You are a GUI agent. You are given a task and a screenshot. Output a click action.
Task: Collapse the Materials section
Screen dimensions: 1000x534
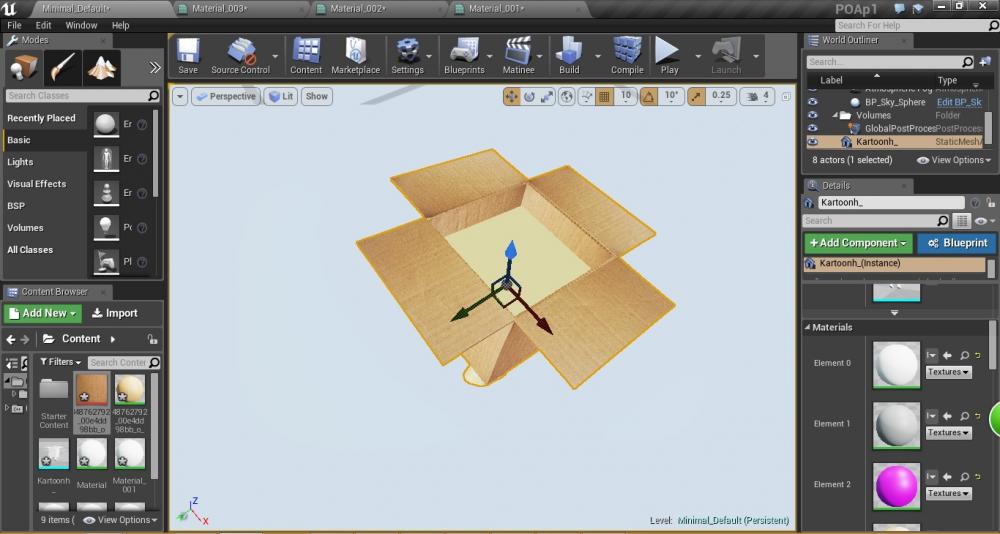point(808,327)
